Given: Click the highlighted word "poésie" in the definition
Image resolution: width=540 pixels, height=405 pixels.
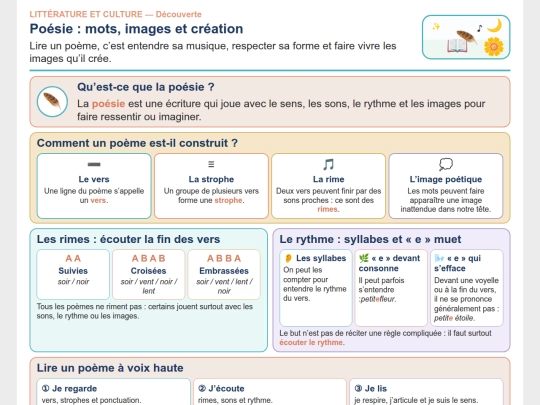Looking at the screenshot, I should coord(108,104).
